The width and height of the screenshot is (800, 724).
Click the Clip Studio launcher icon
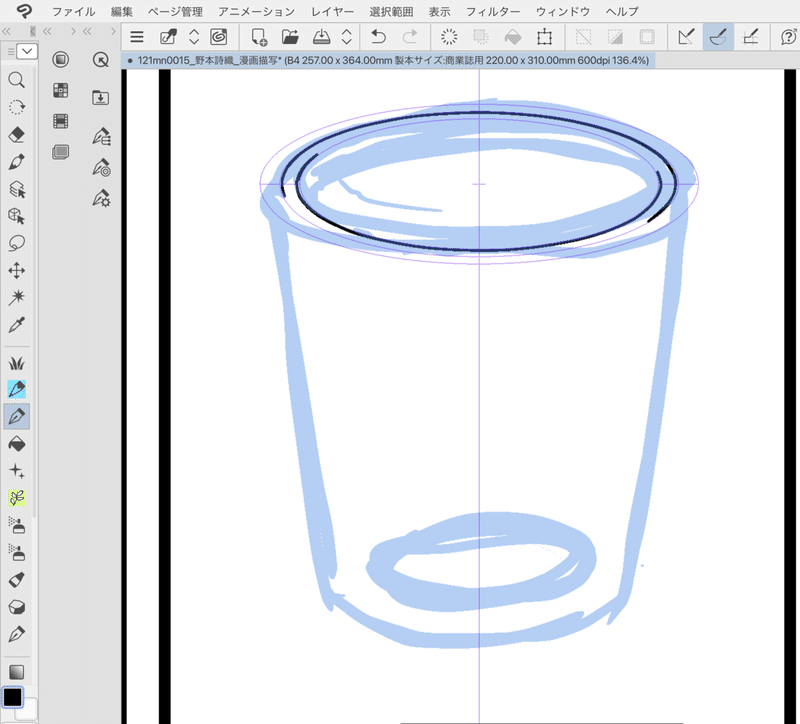pos(218,37)
